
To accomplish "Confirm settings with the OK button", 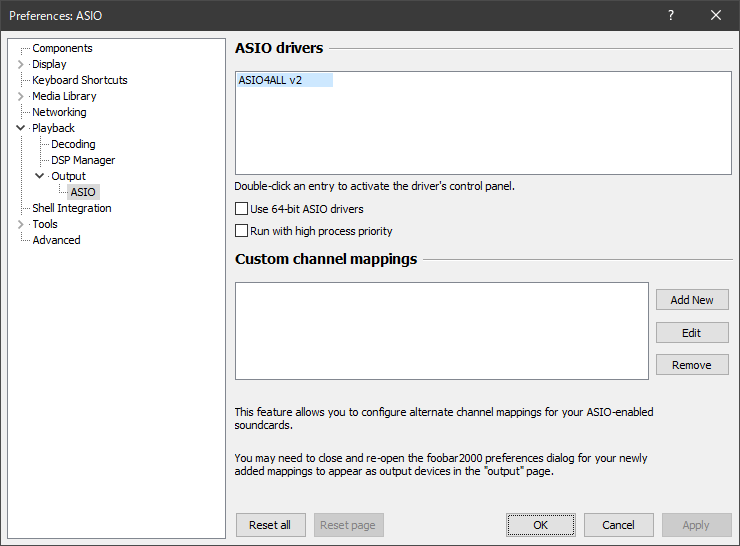I will [540, 525].
